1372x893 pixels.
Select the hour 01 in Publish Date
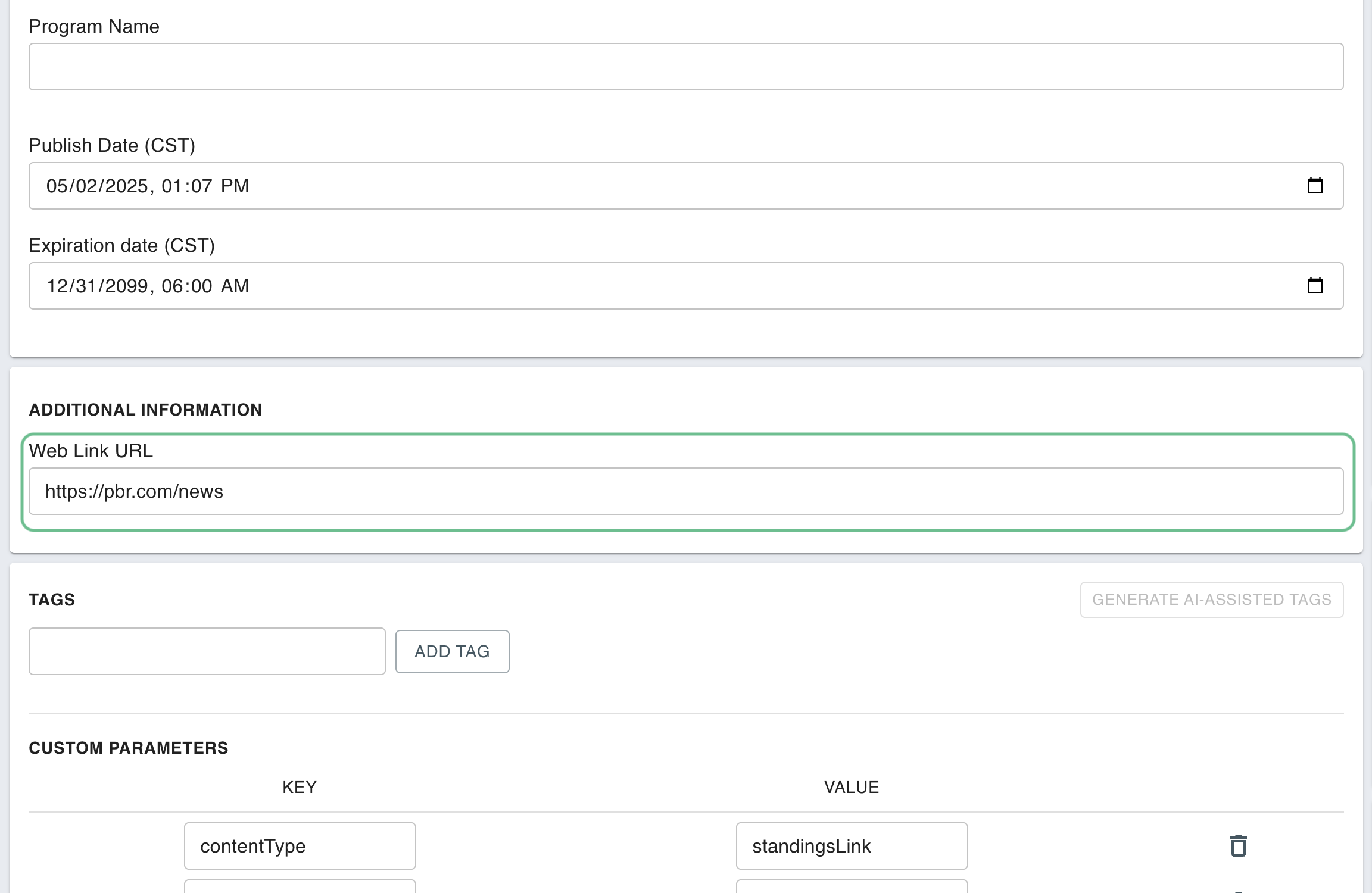pyautogui.click(x=171, y=186)
